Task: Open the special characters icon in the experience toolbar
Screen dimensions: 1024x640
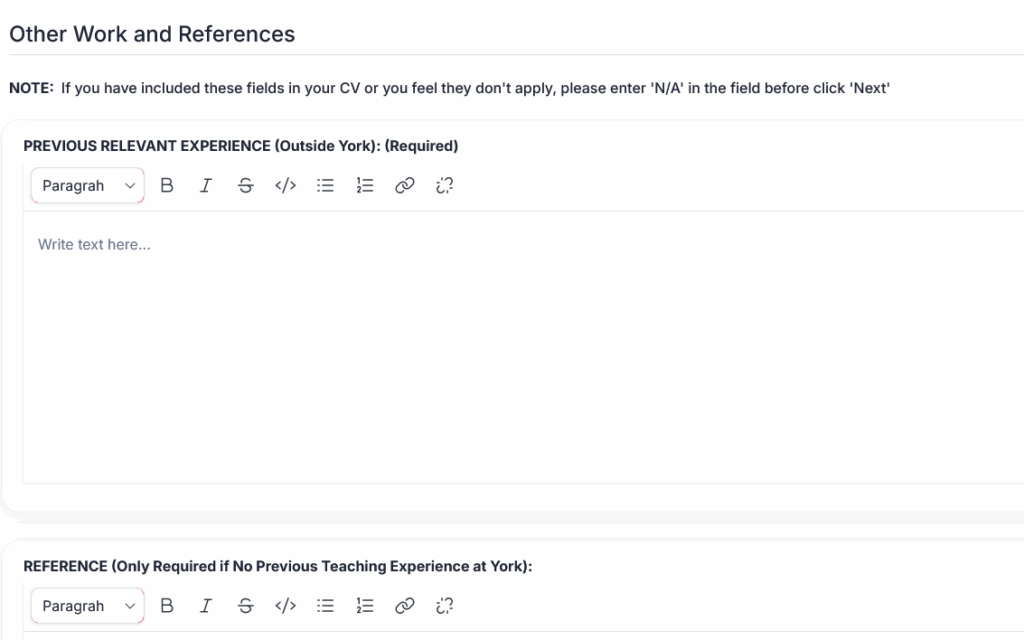Action: pyautogui.click(x=444, y=185)
